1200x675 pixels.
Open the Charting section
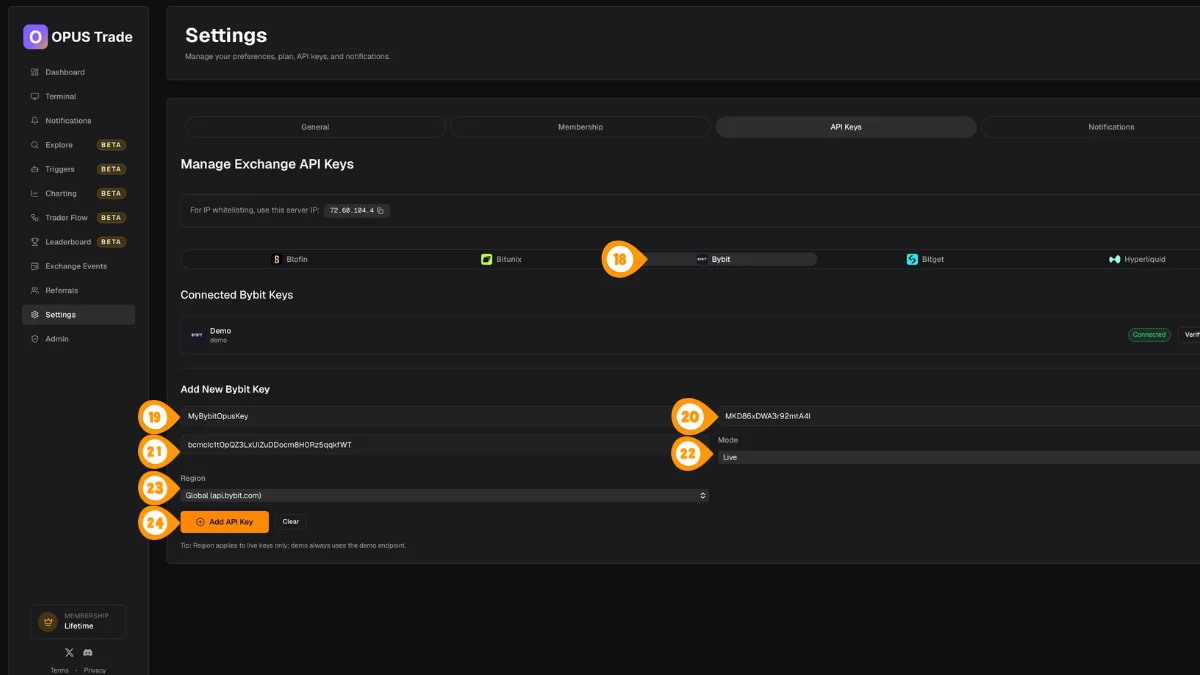point(78,193)
